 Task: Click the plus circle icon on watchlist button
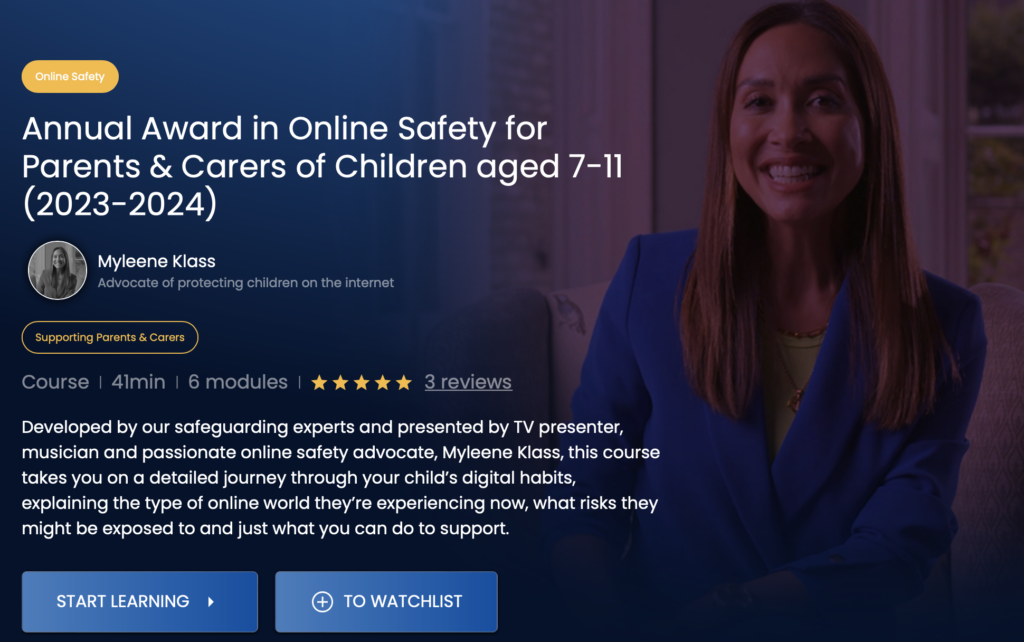point(322,602)
